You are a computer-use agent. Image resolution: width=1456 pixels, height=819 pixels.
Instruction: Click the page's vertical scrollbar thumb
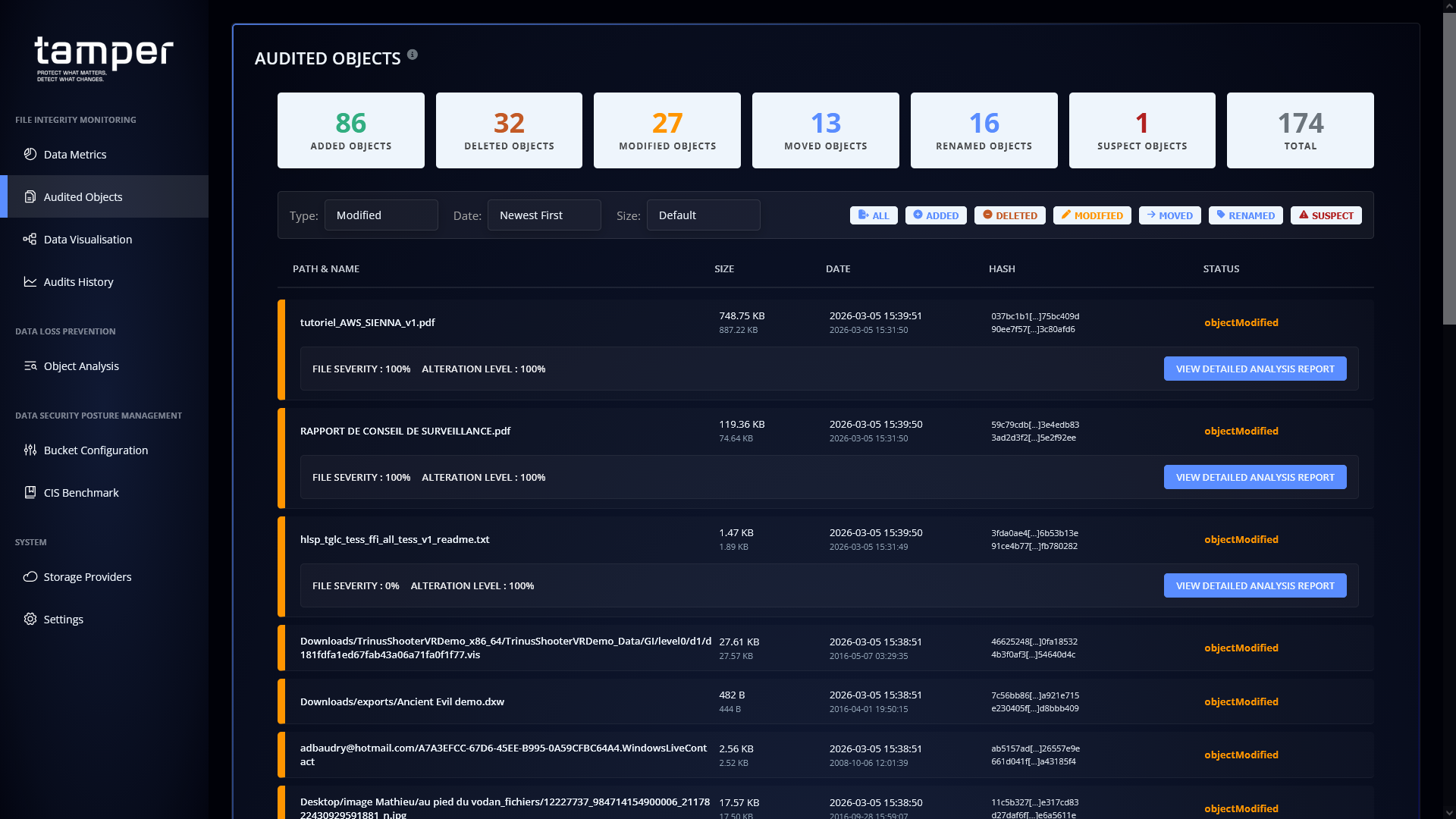click(x=1448, y=167)
